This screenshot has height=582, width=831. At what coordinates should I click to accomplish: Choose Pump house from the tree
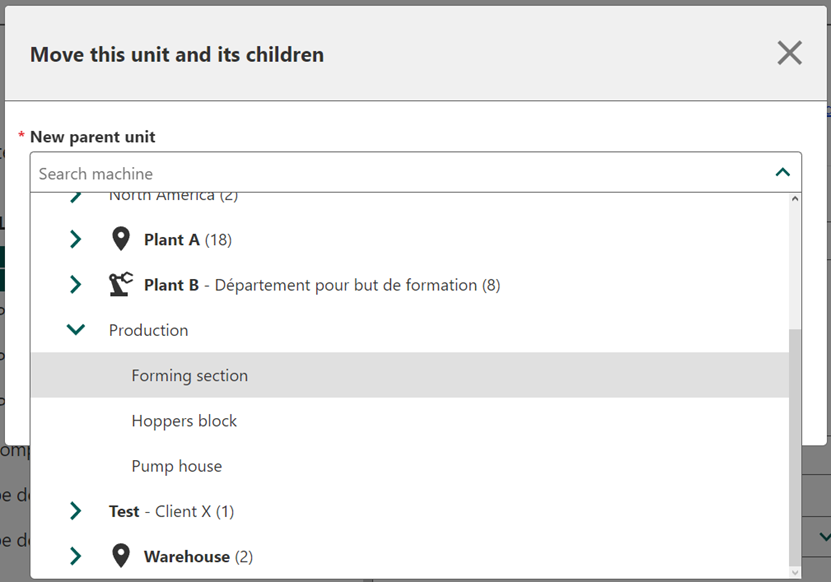pyautogui.click(x=177, y=466)
